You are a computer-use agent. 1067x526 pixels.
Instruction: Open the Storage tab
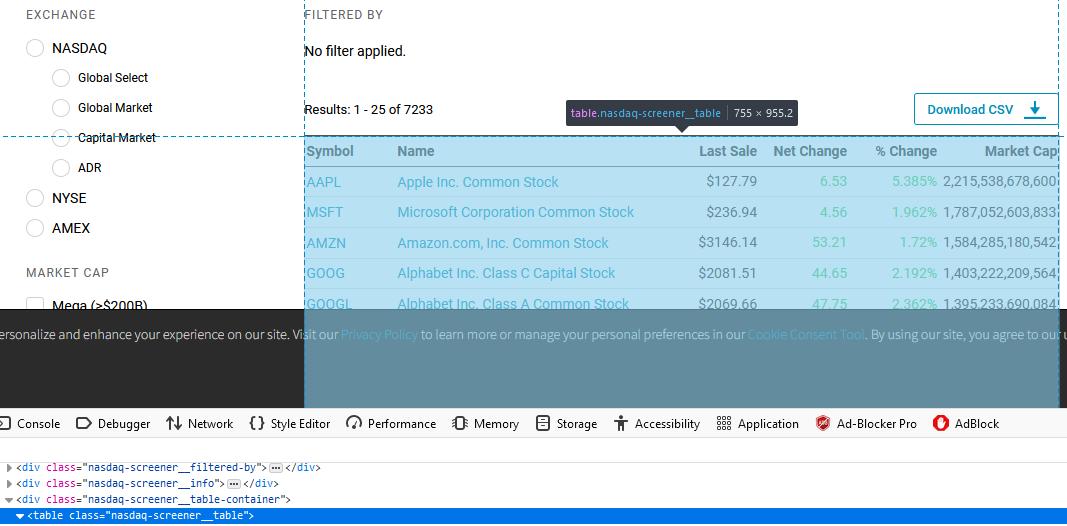click(566, 423)
